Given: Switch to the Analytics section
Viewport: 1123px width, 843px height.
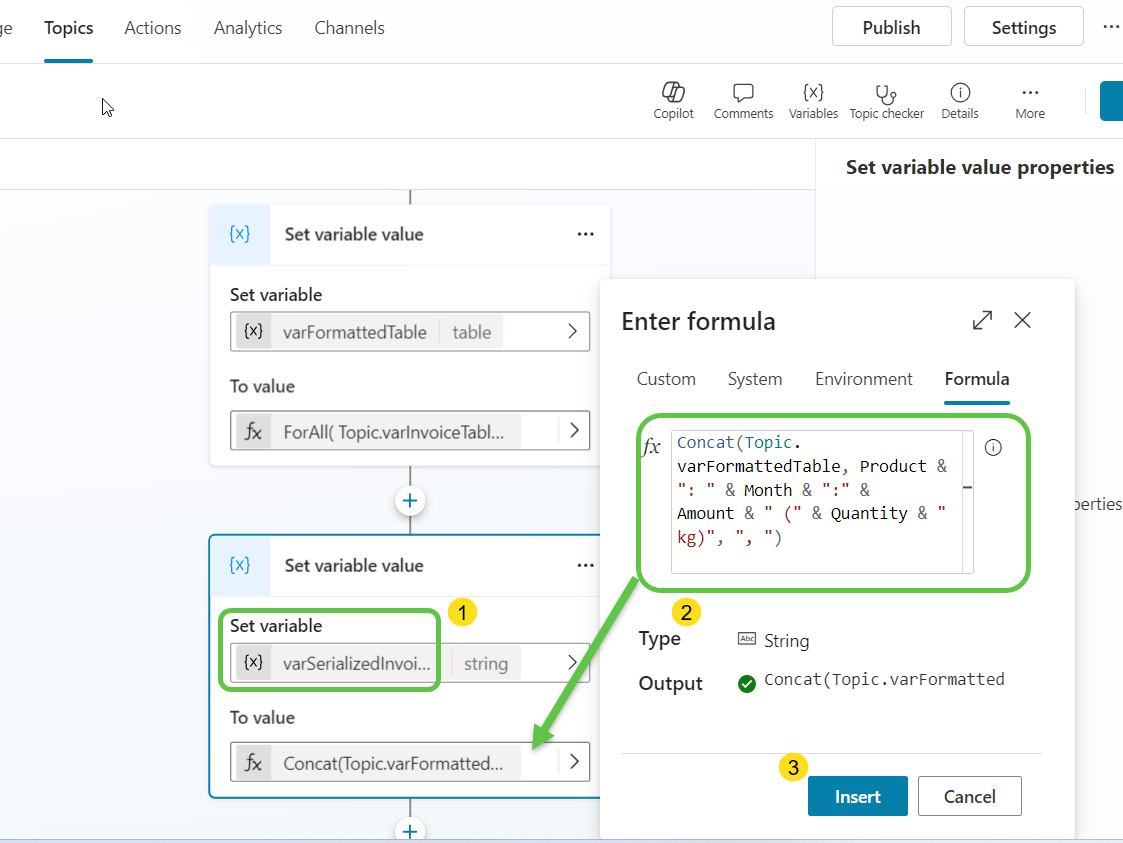Looking at the screenshot, I should pyautogui.click(x=247, y=27).
